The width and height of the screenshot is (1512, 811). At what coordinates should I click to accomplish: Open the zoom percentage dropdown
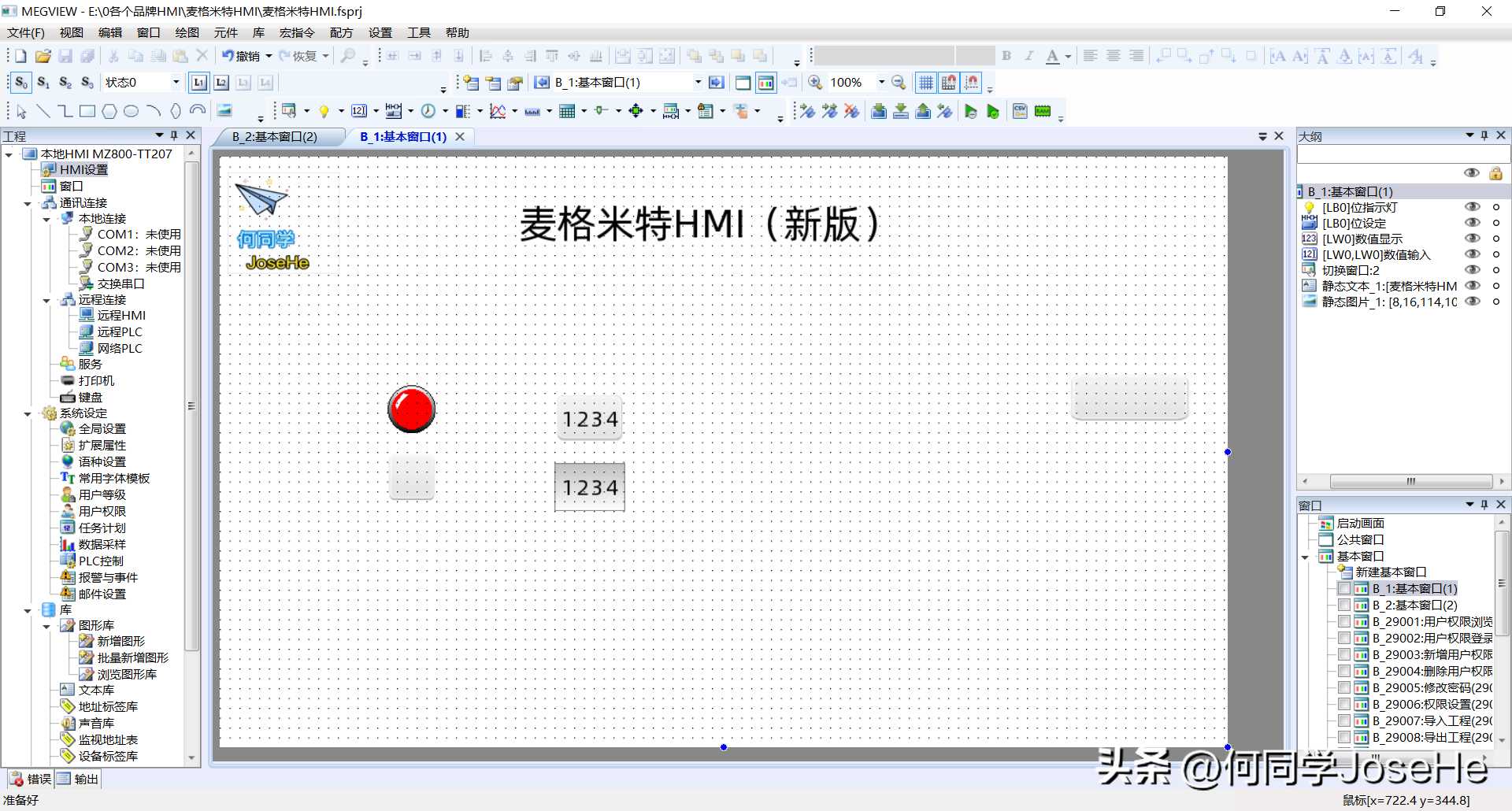(x=881, y=83)
